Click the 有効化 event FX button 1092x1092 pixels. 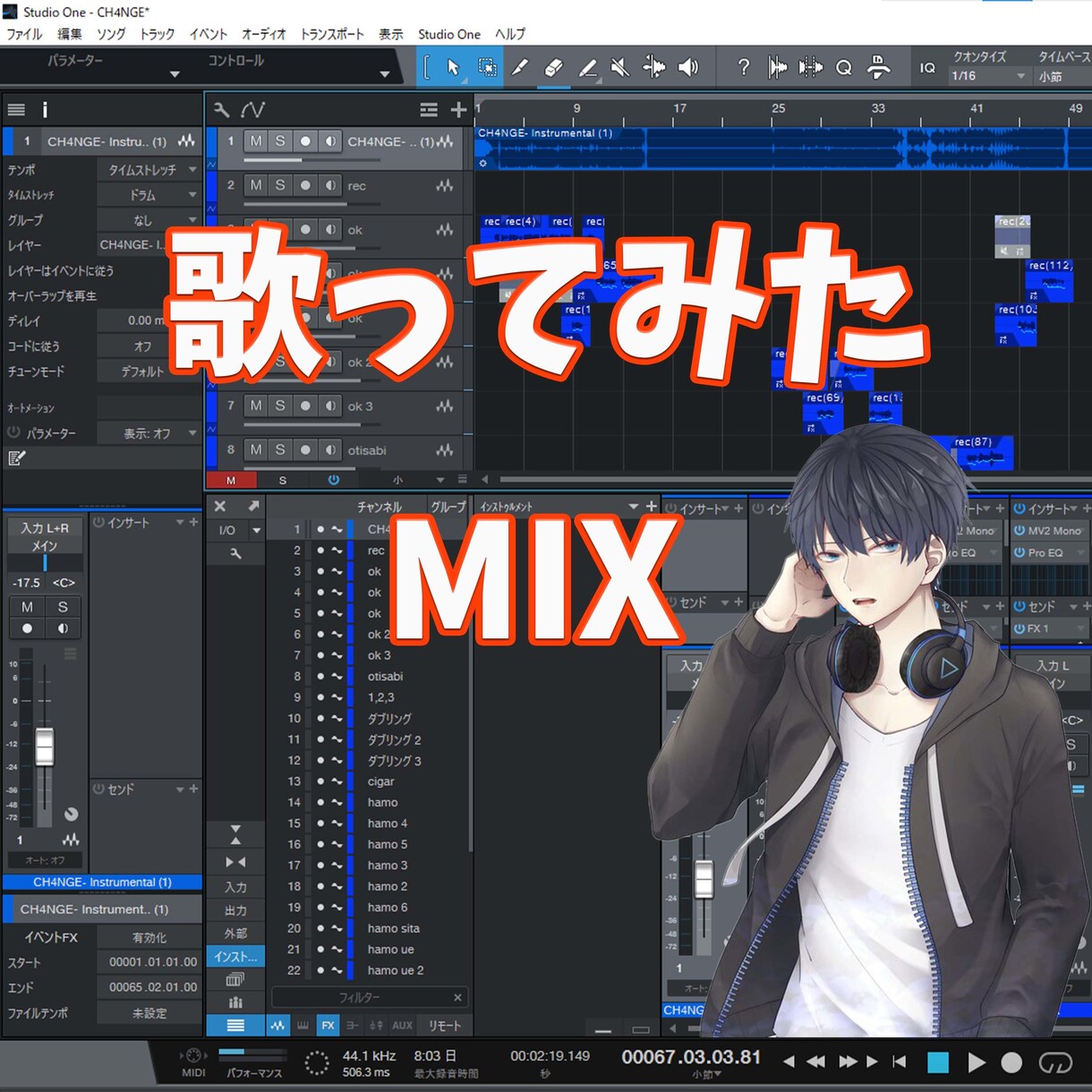[x=149, y=937]
